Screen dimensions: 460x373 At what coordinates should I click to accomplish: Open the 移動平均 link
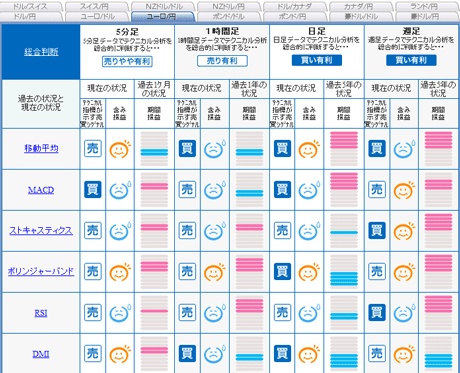click(x=41, y=148)
